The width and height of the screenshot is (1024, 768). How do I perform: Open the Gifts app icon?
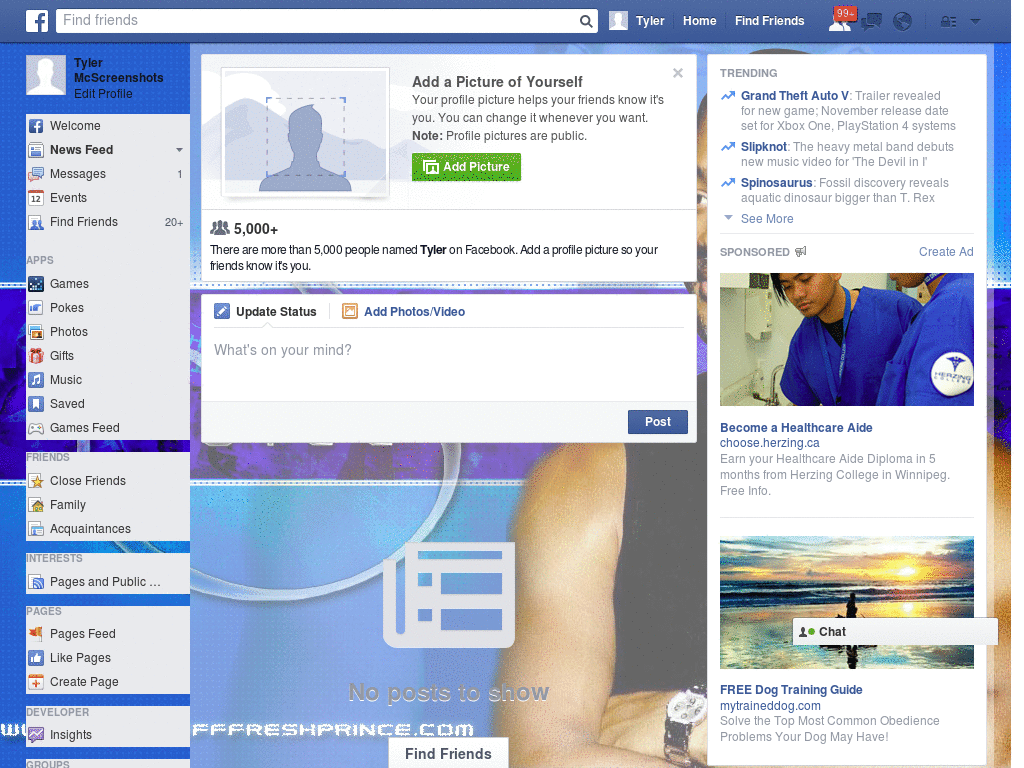(x=37, y=356)
